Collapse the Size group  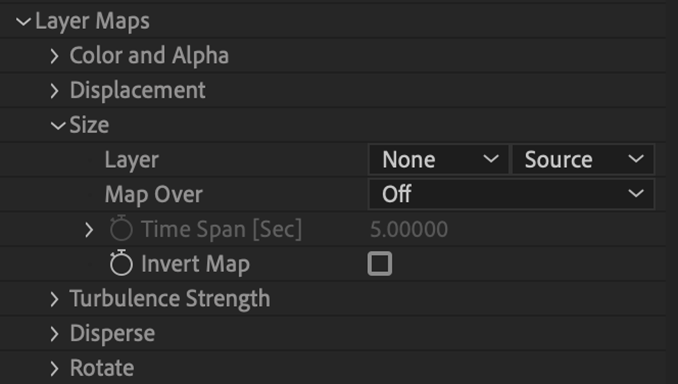tap(58, 126)
